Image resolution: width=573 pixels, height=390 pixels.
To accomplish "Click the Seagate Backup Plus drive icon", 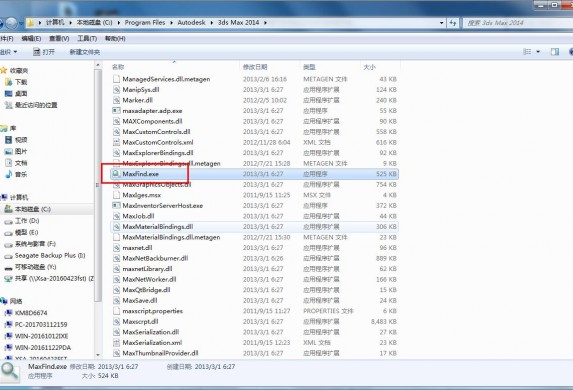I will click(x=8, y=256).
